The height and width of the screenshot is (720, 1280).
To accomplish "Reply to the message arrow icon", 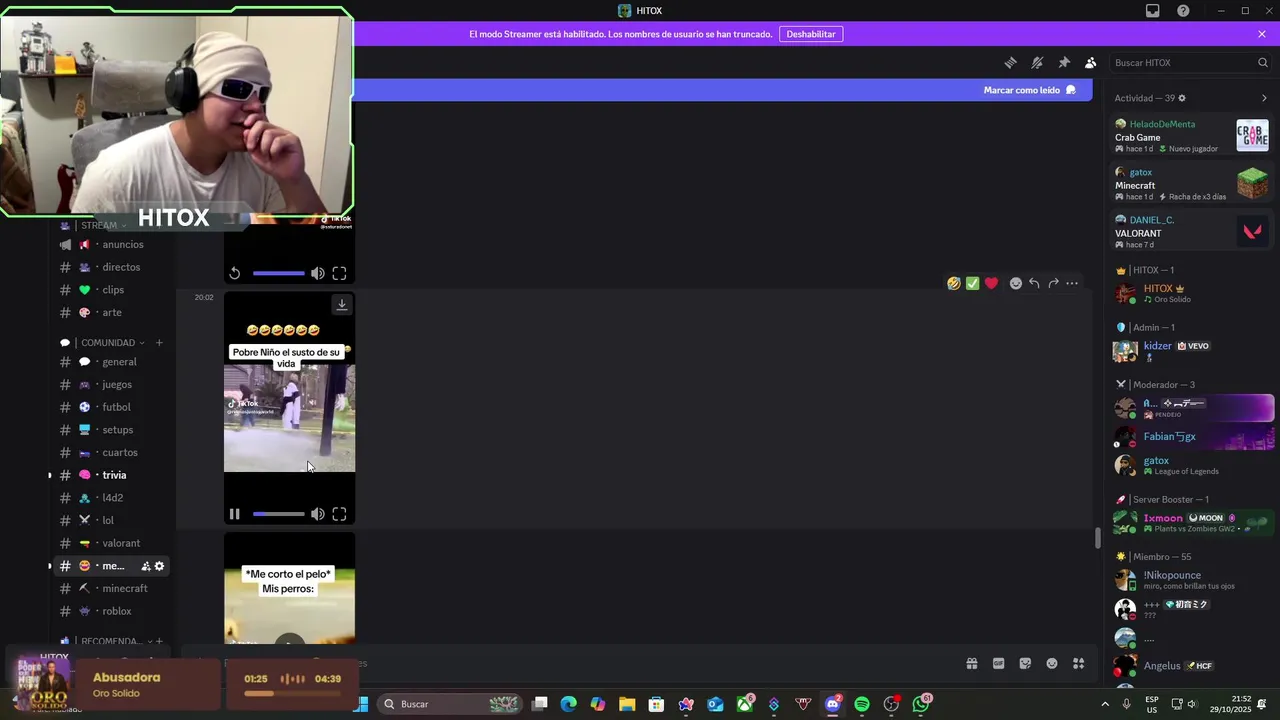I will click(1034, 283).
